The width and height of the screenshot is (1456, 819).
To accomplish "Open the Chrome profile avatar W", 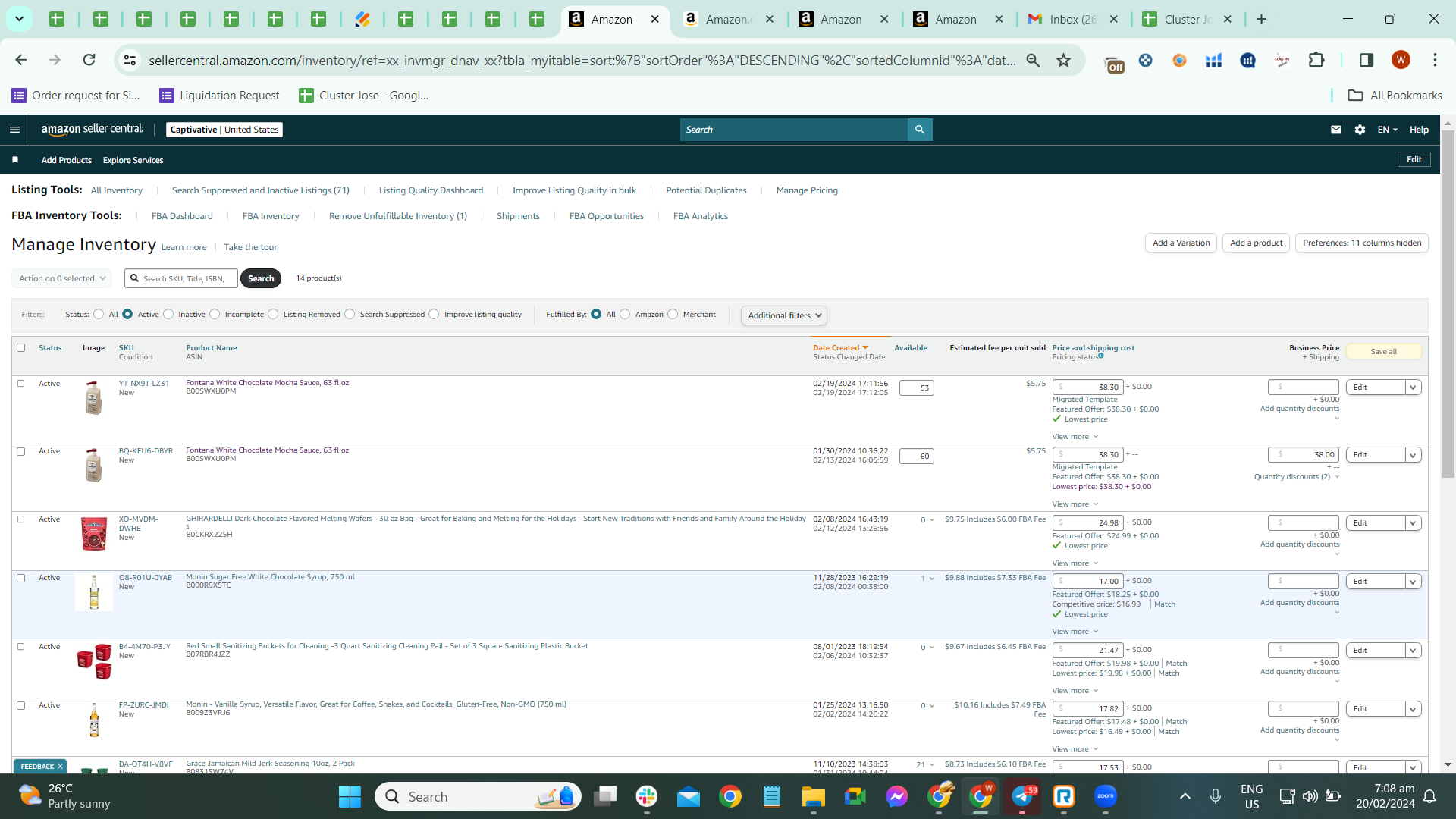I will tap(1401, 60).
